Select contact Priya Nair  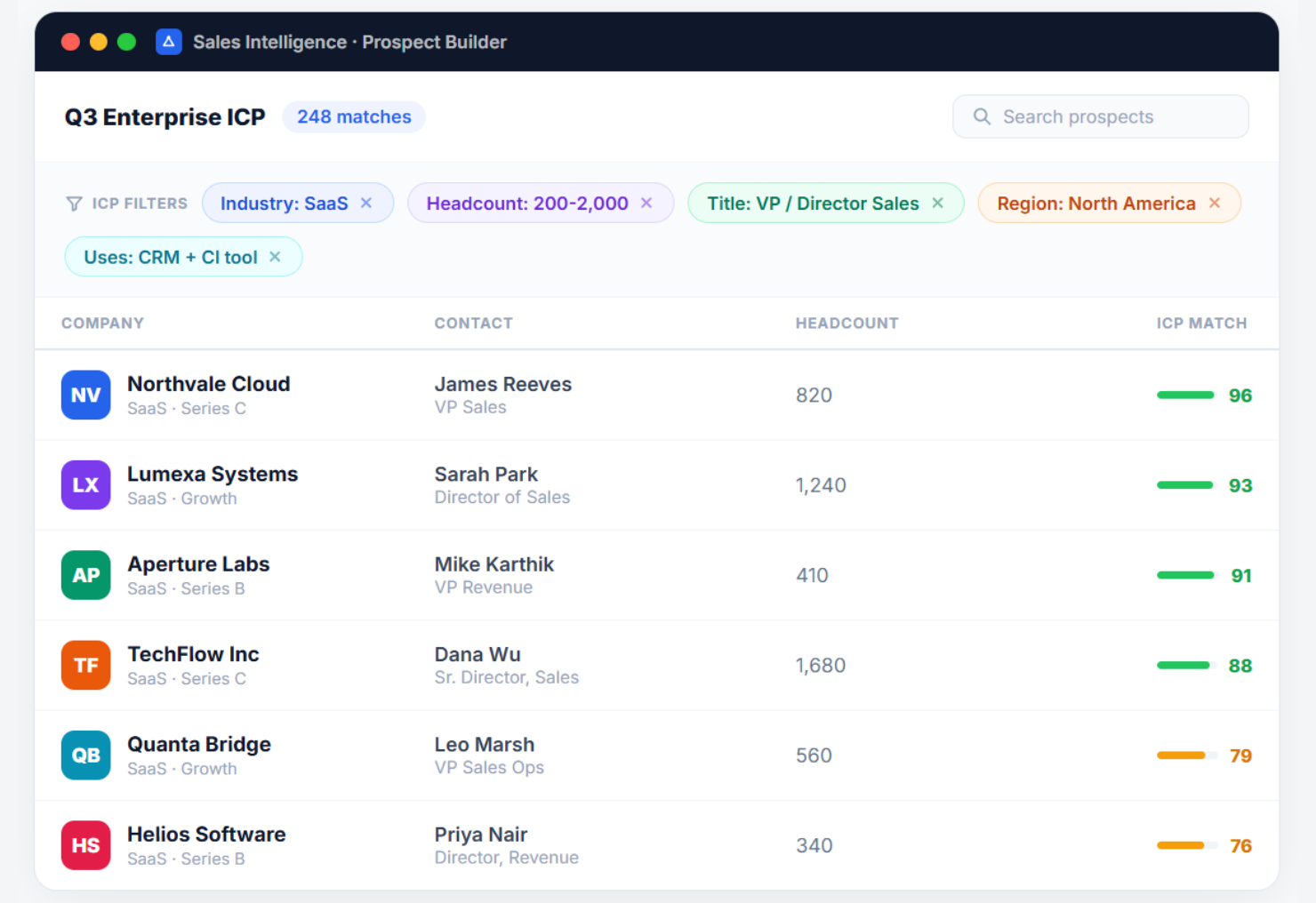pyautogui.click(x=481, y=835)
